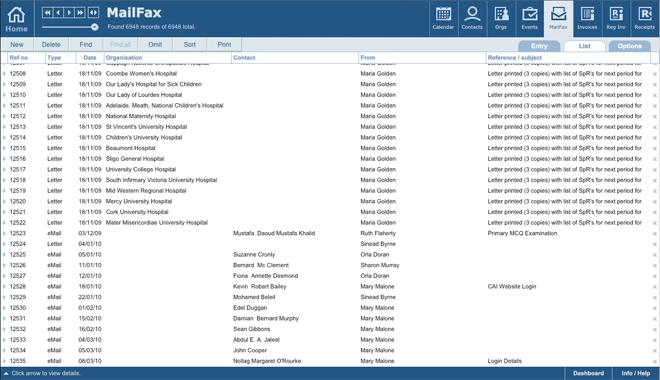Create a New record
This screenshot has height=380, width=660.
(x=17, y=45)
